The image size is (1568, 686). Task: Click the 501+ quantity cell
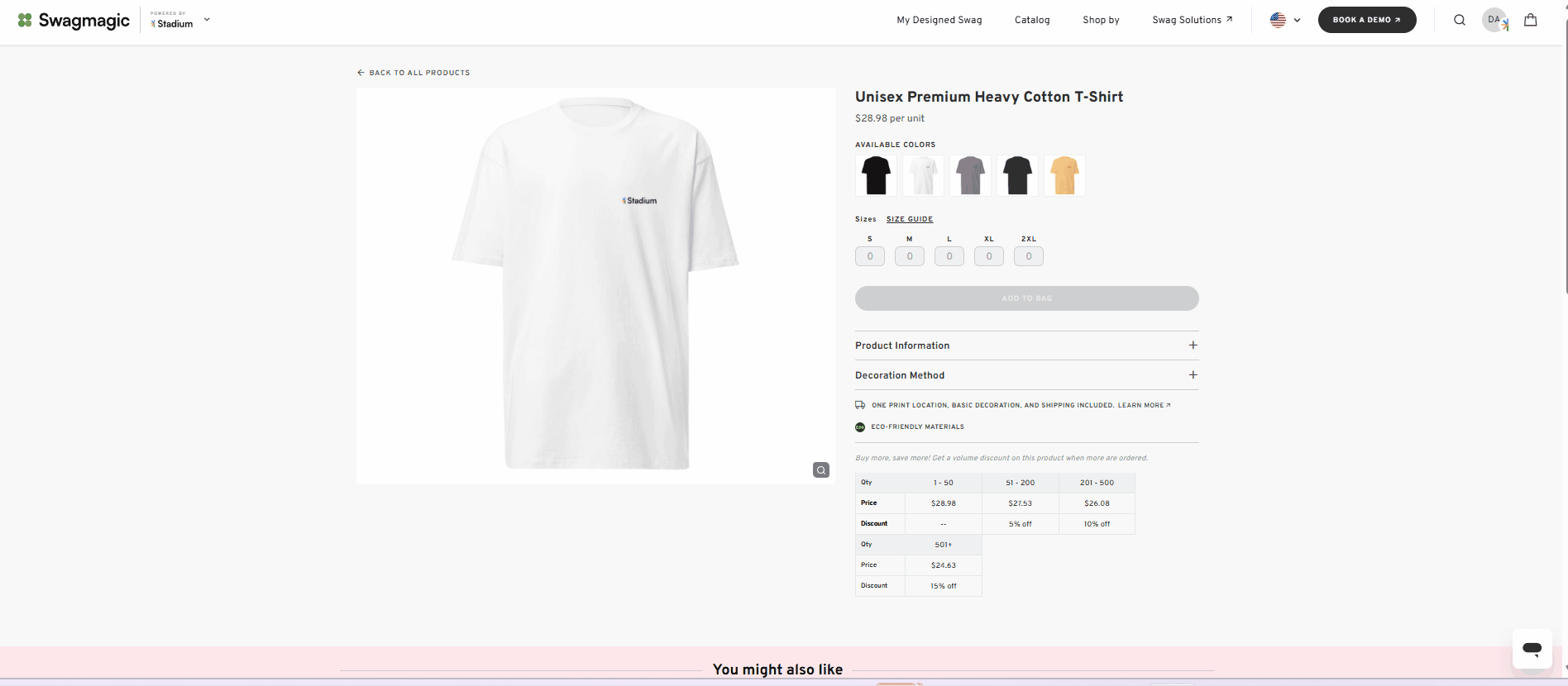coord(944,545)
